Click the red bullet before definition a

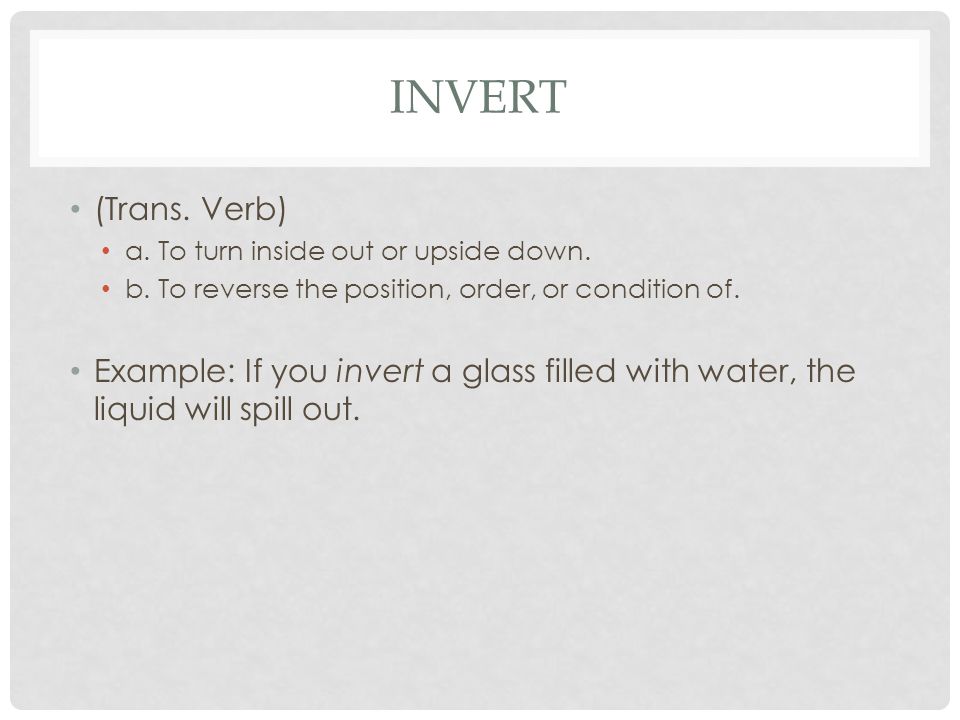tap(107, 250)
